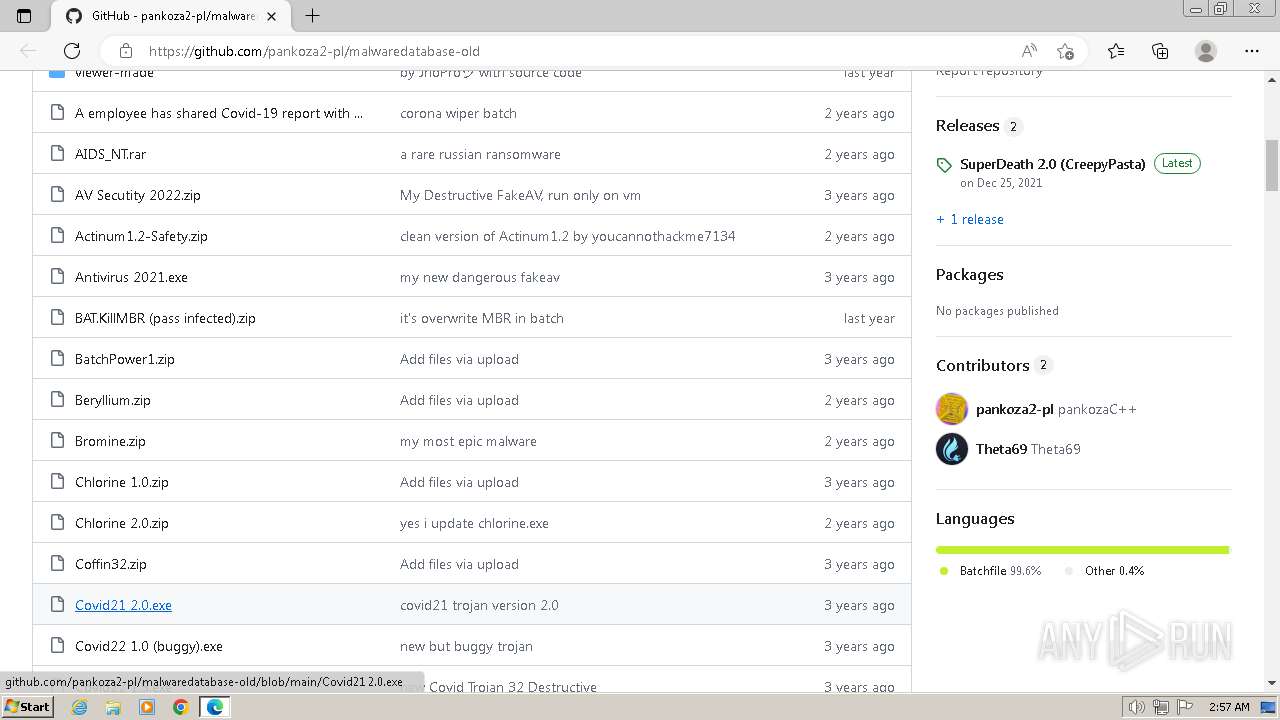Open pankoza2-pl contributor profile name
This screenshot has width=1280, height=720.
click(x=1014, y=409)
